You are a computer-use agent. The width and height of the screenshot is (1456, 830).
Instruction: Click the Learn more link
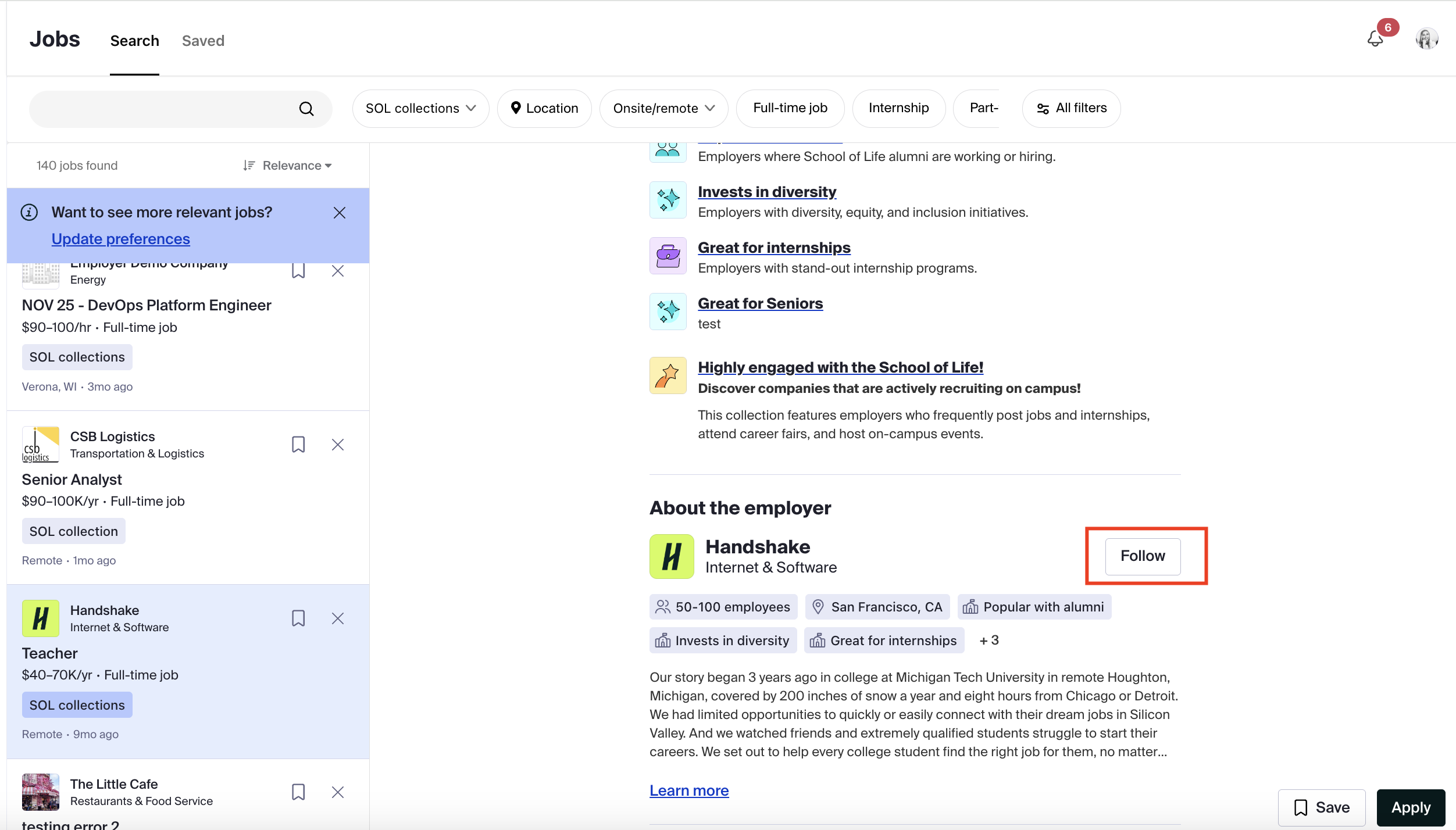[x=689, y=790]
